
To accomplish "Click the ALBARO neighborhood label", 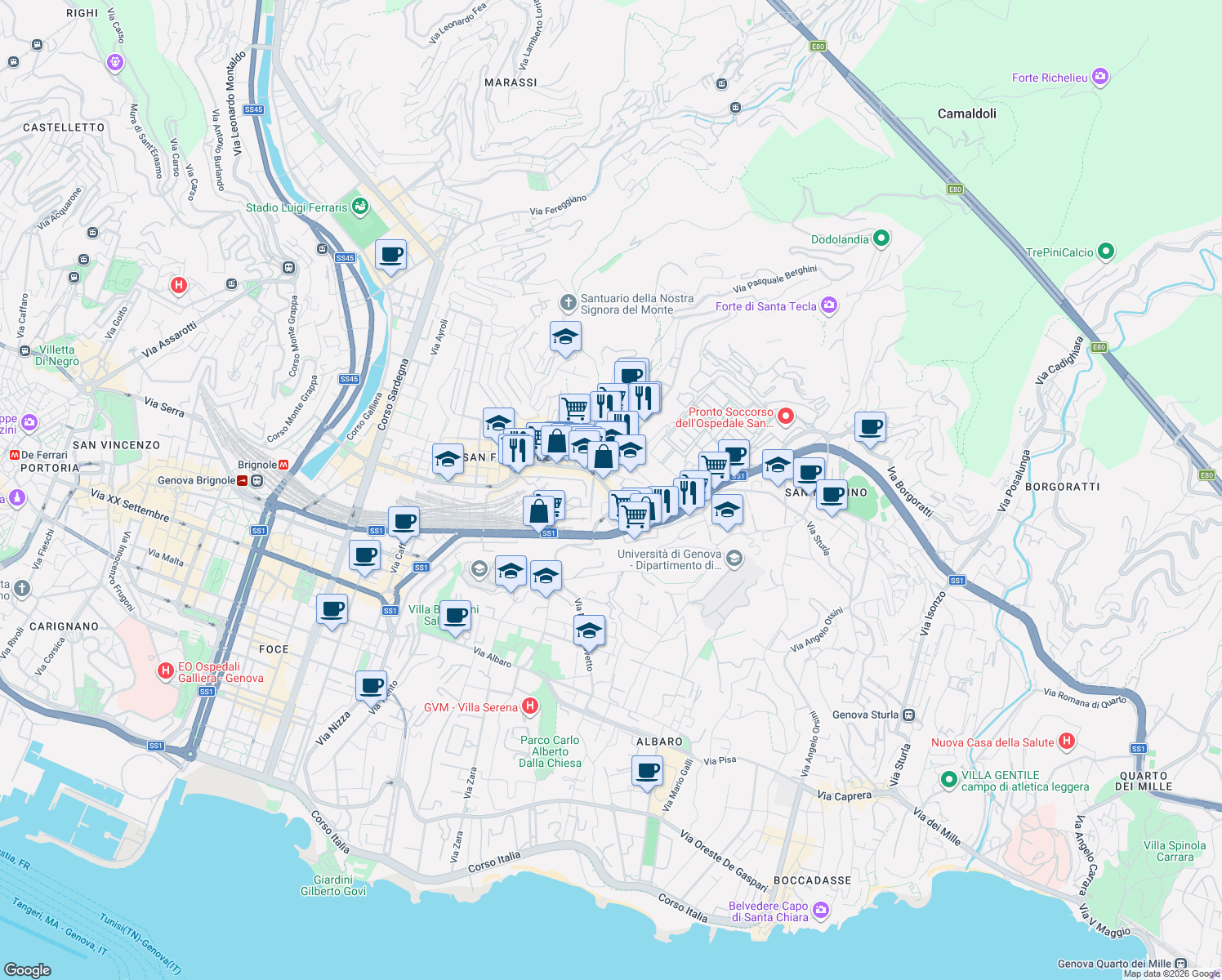I will pyautogui.click(x=659, y=742).
